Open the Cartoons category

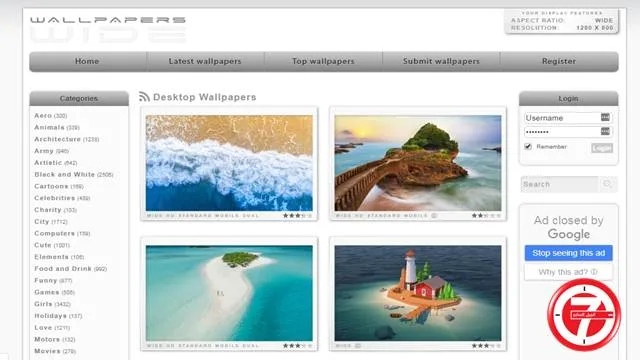coord(59,186)
